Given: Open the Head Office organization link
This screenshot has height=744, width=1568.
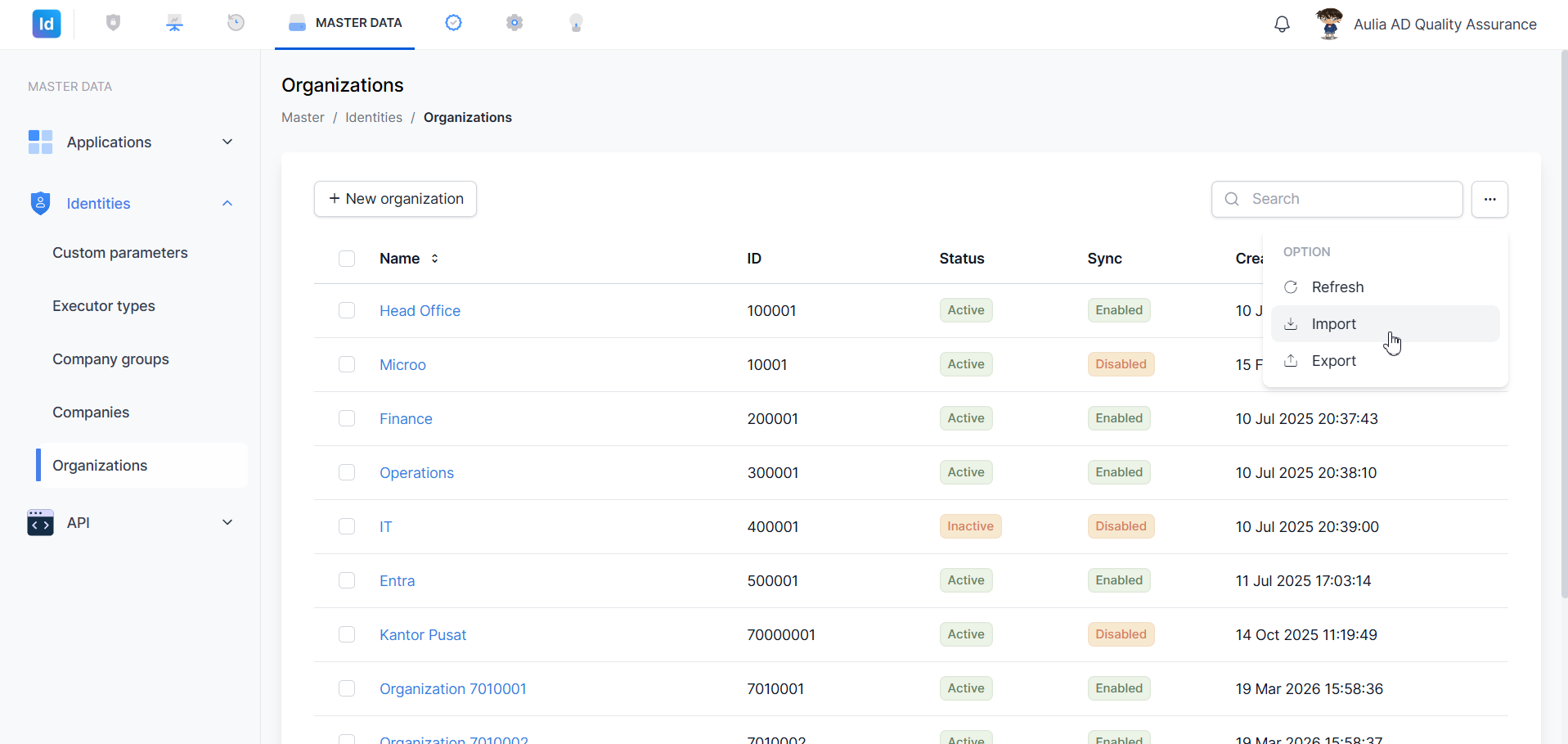Looking at the screenshot, I should (x=420, y=311).
